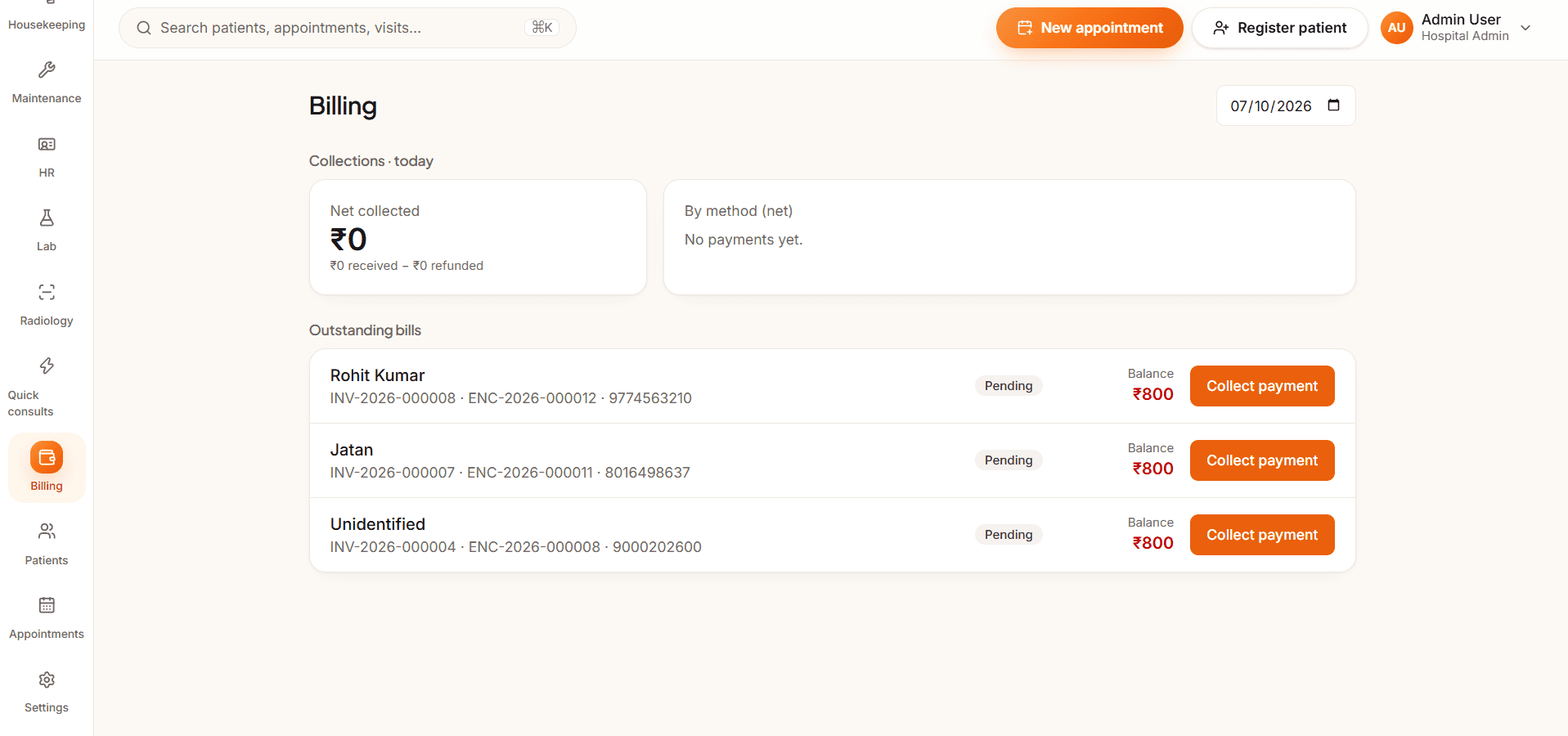The width and height of the screenshot is (1568, 736).
Task: Collect payment for Jatan
Action: (1262, 460)
